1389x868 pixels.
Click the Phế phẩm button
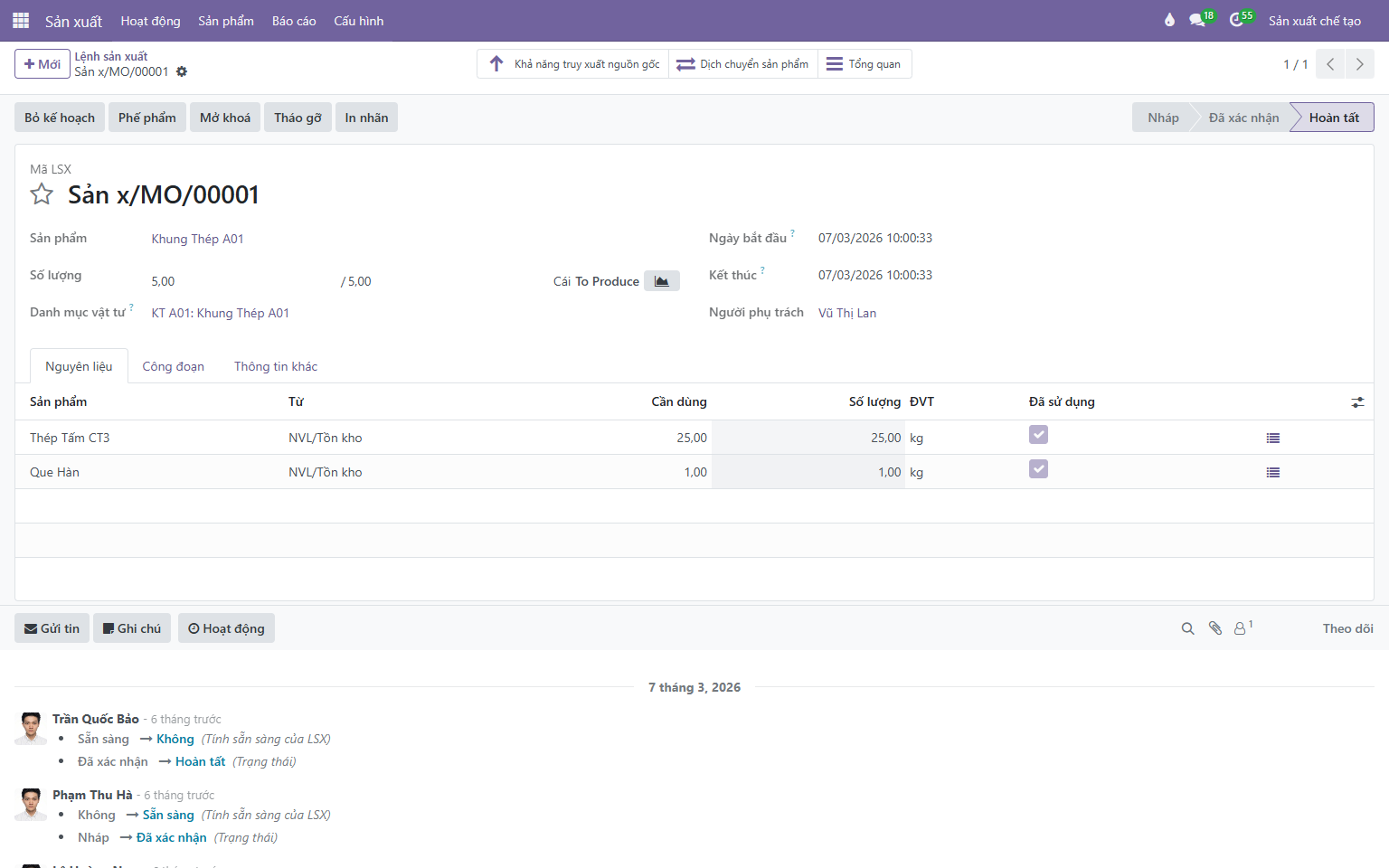pos(147,118)
